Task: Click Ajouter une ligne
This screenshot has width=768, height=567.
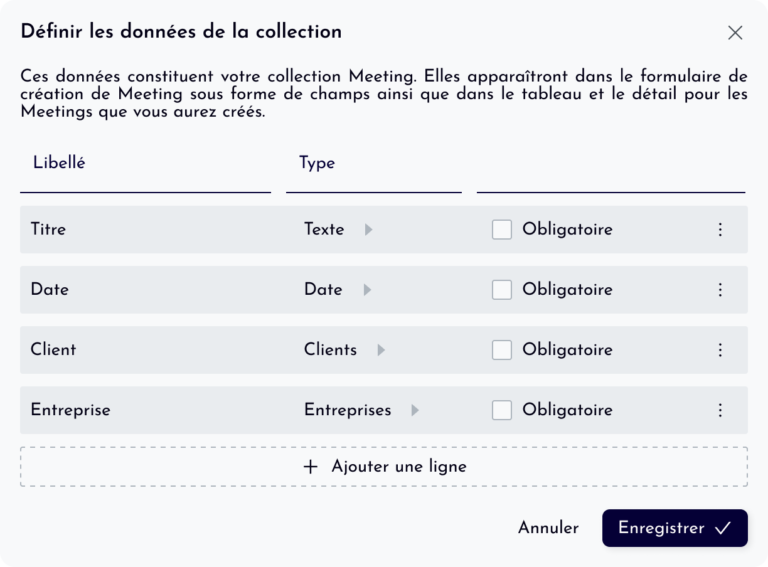Action: tap(384, 467)
